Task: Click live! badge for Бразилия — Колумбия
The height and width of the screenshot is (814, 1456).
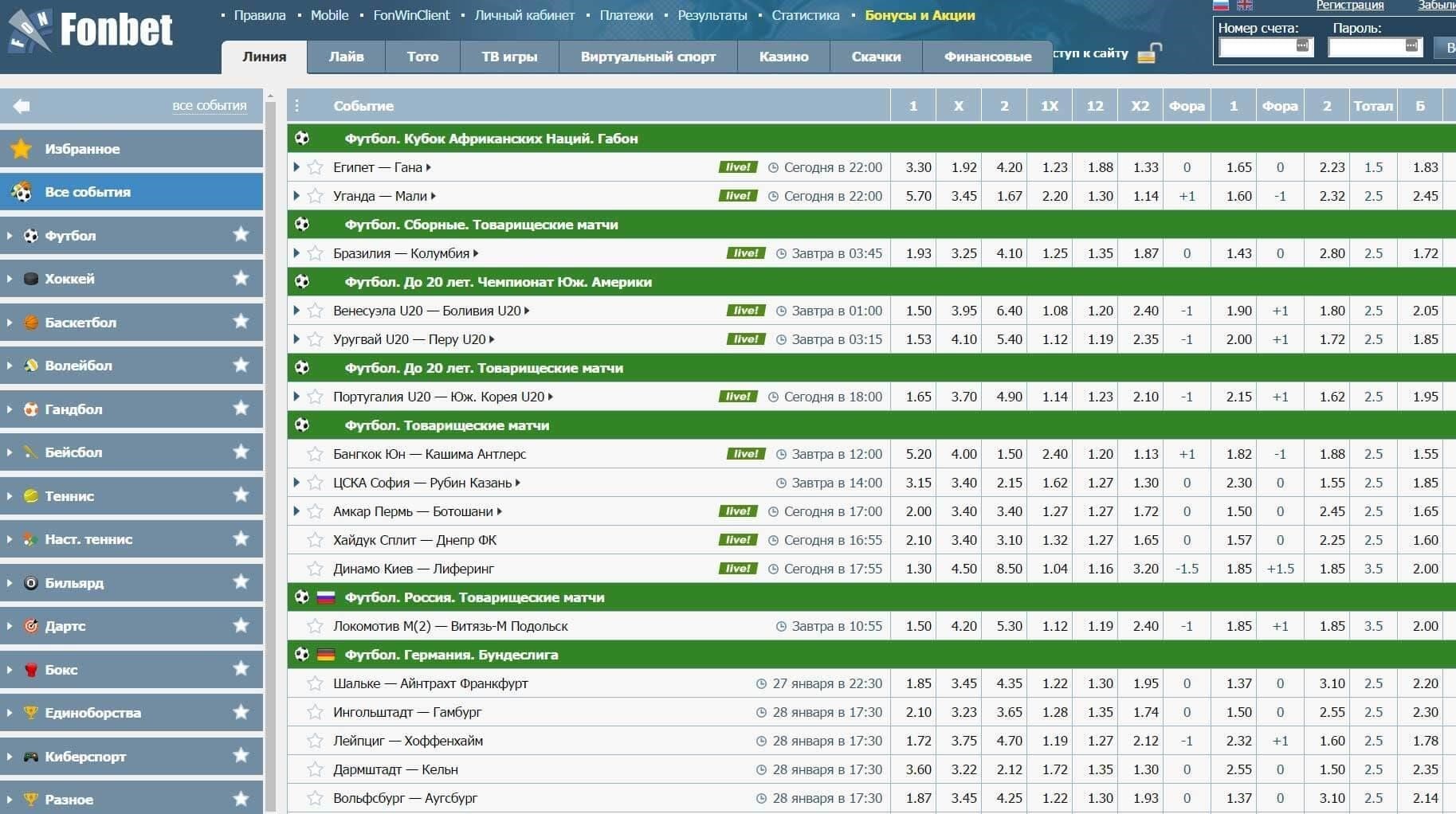Action: pos(746,253)
